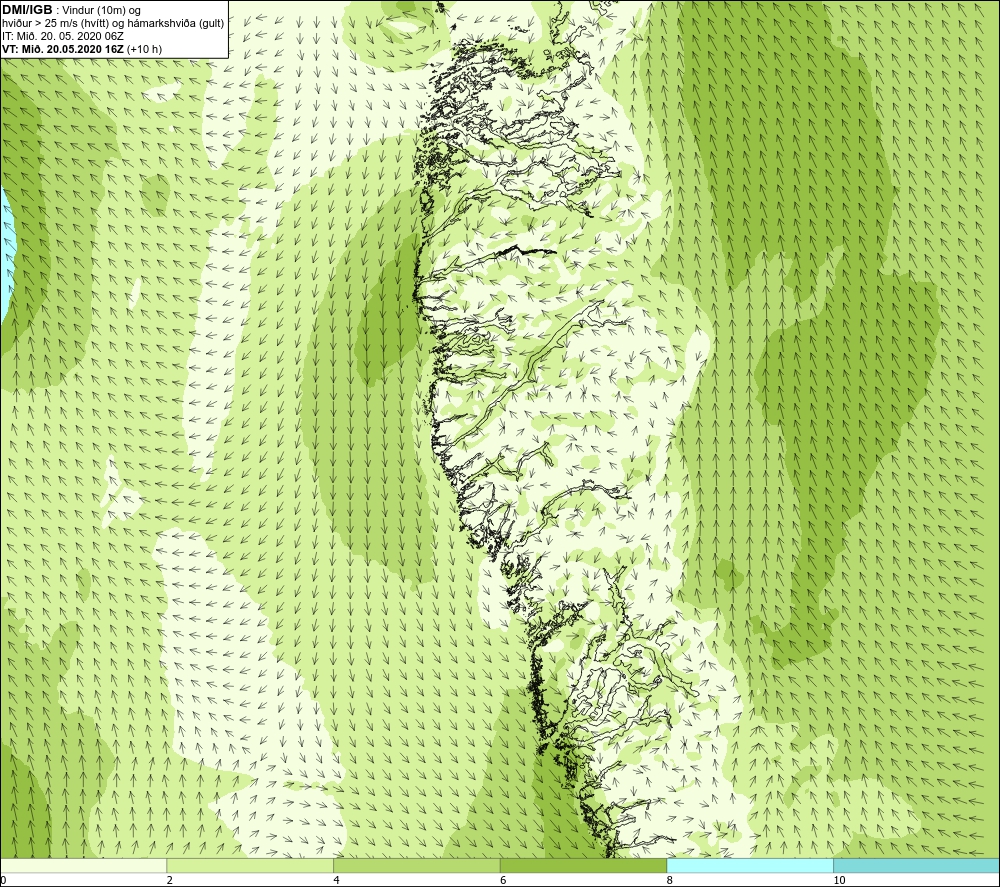The width and height of the screenshot is (1000, 887).
Task: Click the legend label '10'
Action: click(x=839, y=880)
